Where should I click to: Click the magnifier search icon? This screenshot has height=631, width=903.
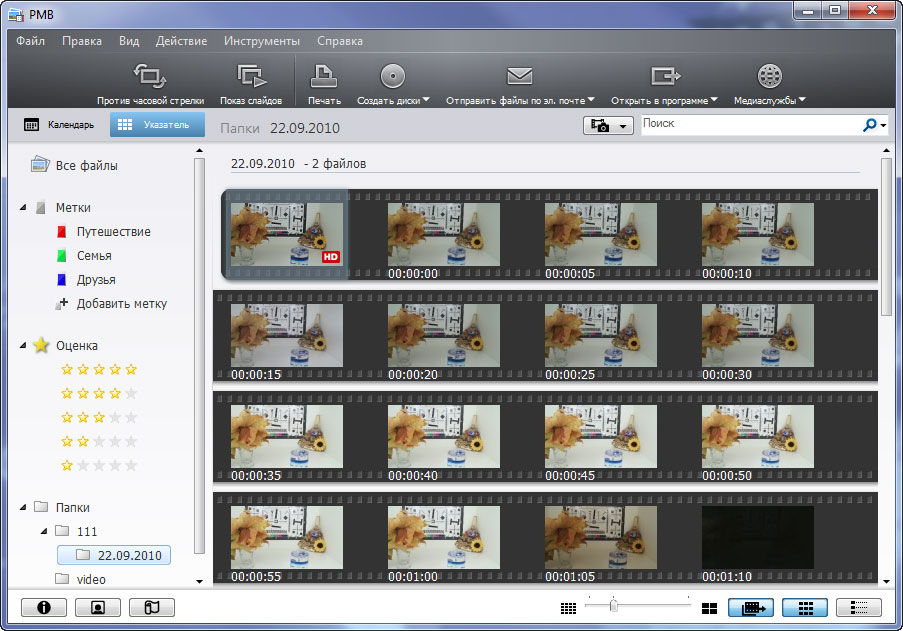869,124
